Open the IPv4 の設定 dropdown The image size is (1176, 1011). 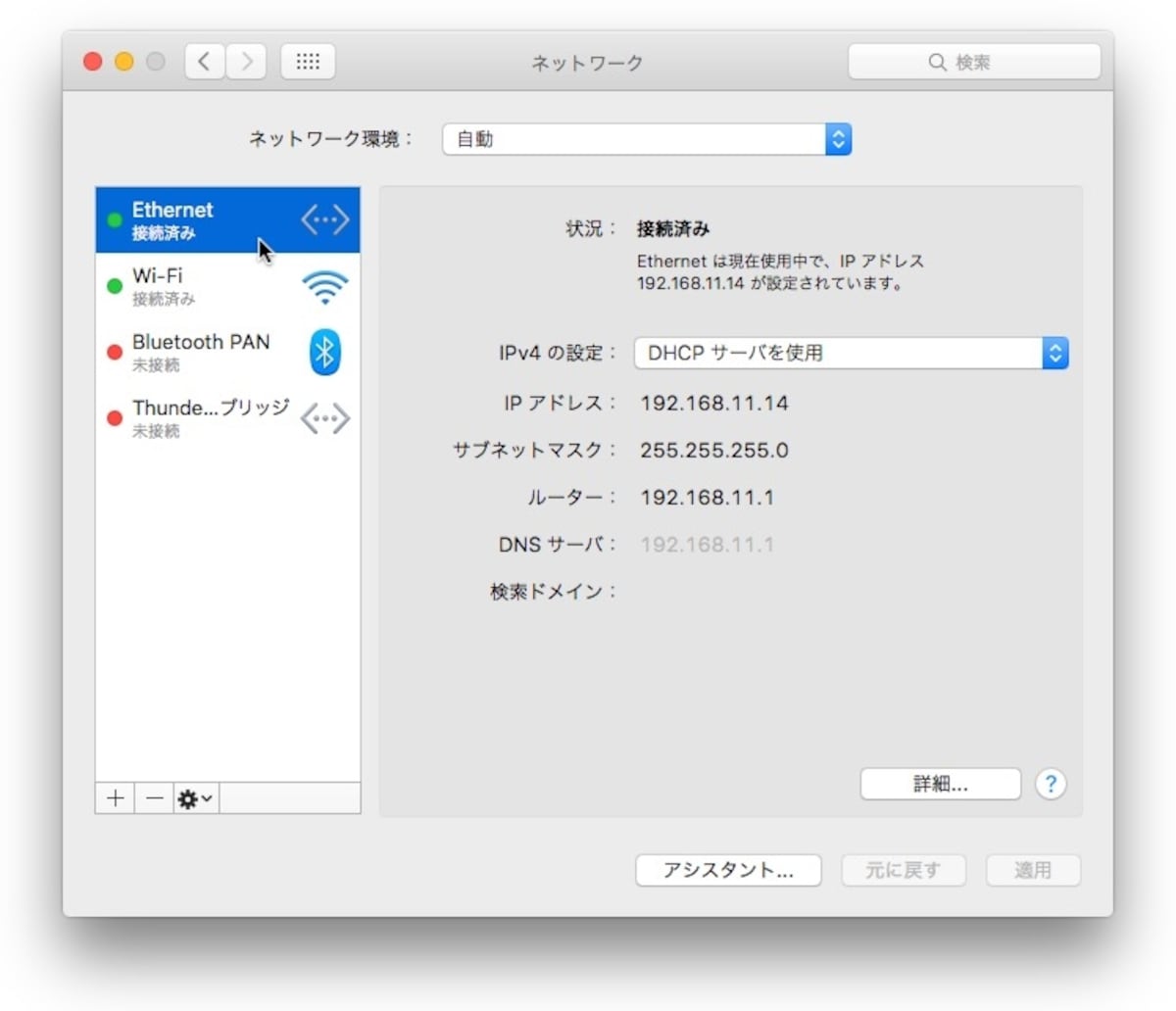[851, 353]
